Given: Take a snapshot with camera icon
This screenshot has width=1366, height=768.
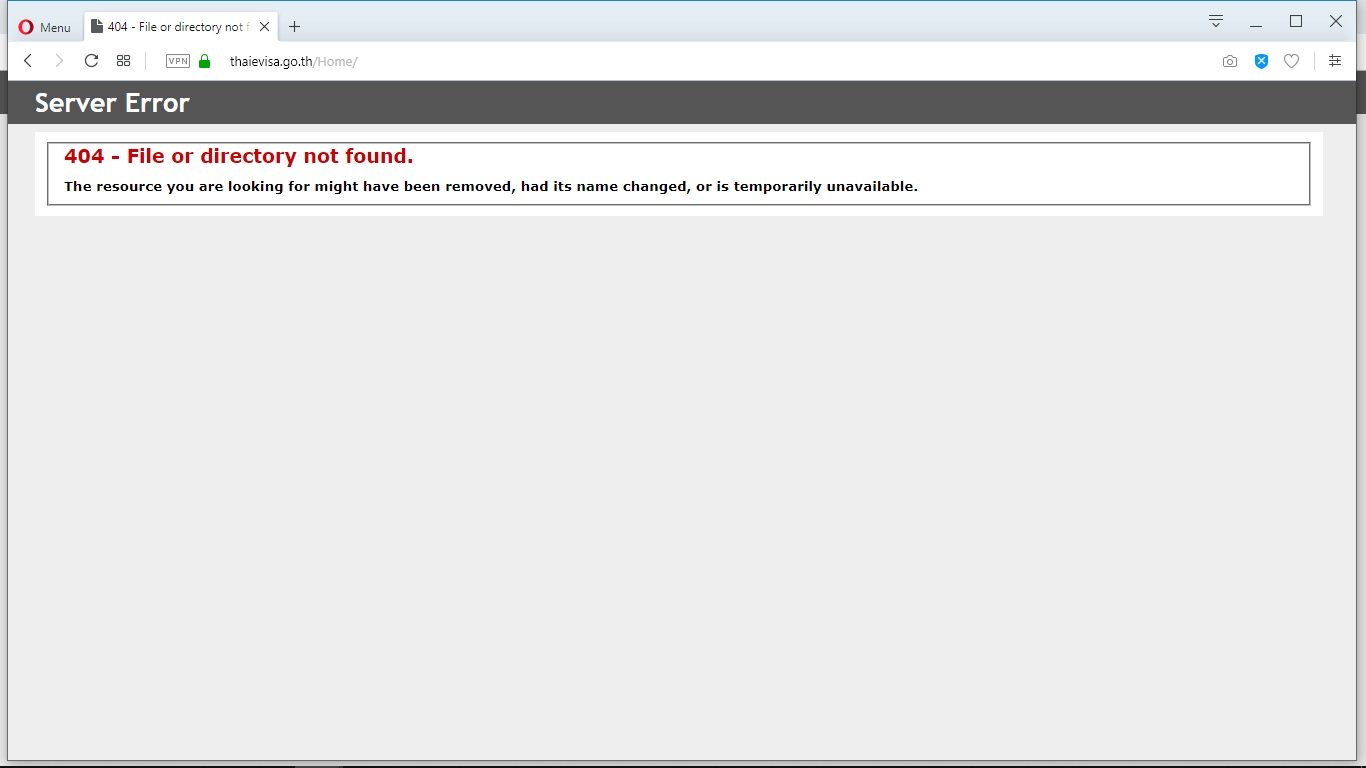Looking at the screenshot, I should pos(1229,61).
